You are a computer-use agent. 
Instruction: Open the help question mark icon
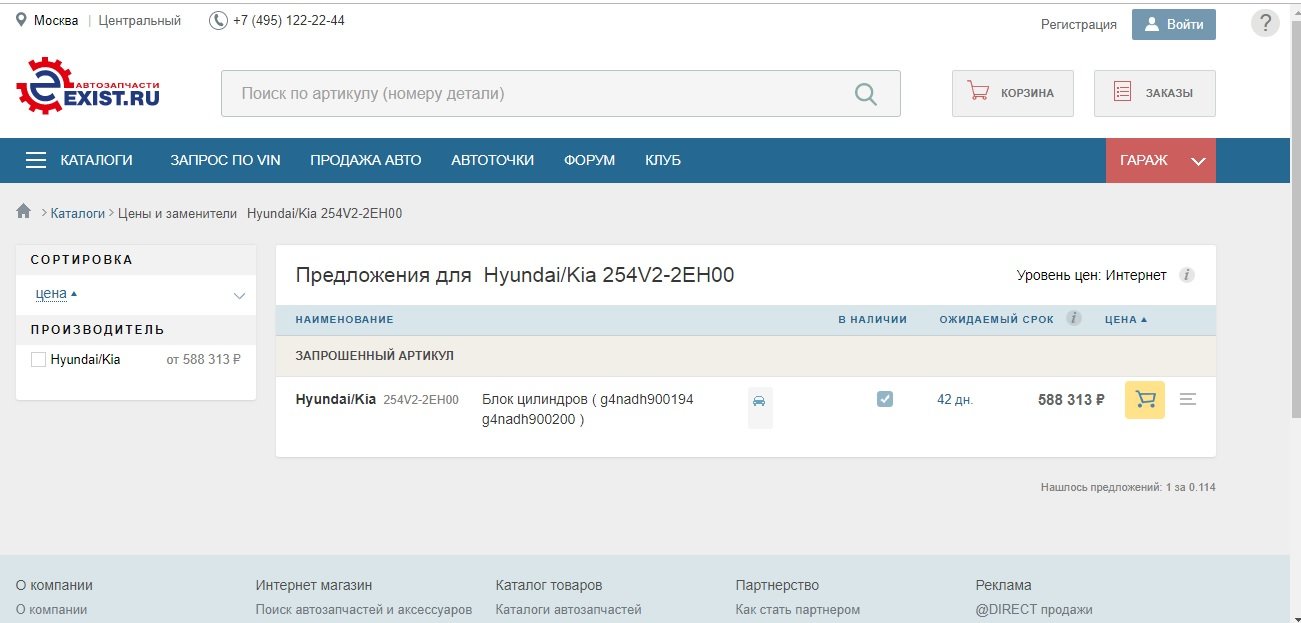click(1265, 24)
